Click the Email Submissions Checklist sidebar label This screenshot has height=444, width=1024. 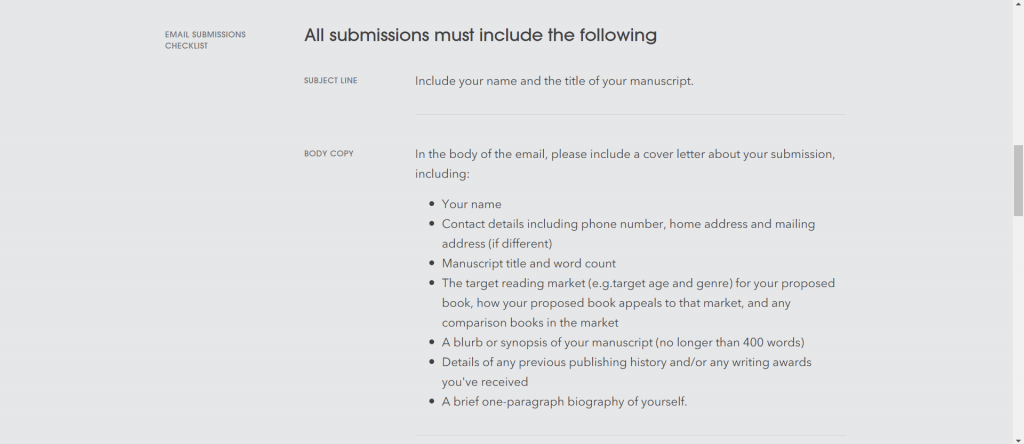[x=205, y=40]
